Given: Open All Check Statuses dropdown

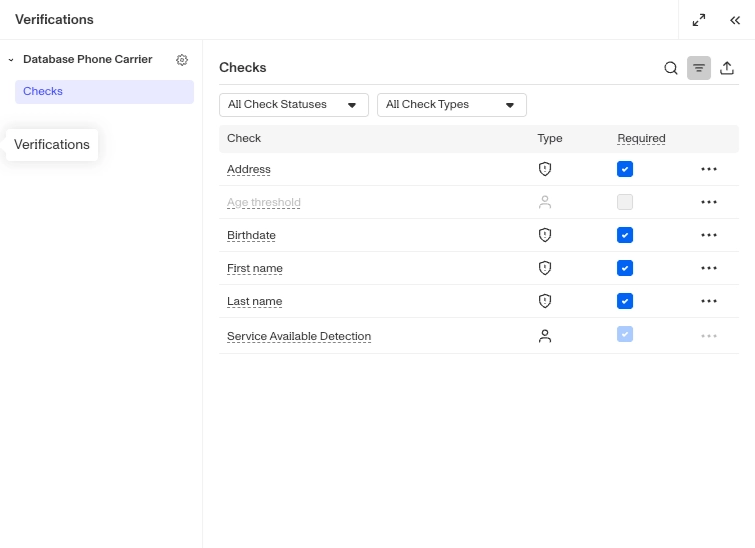Looking at the screenshot, I should coord(293,105).
